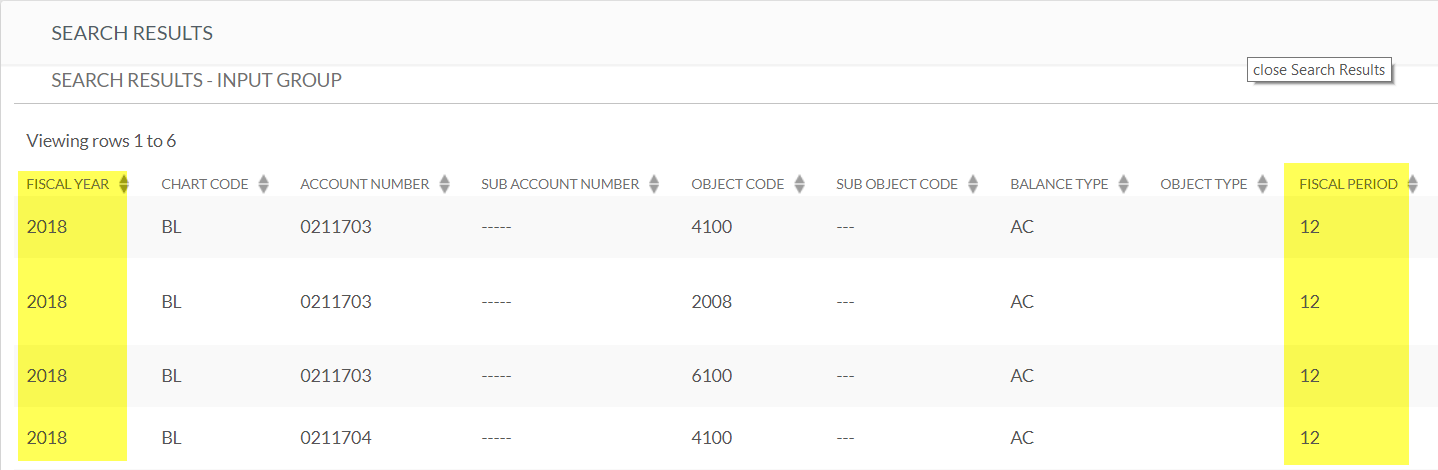Click Sub Object Code sort arrows
1438x470 pixels.
973,184
